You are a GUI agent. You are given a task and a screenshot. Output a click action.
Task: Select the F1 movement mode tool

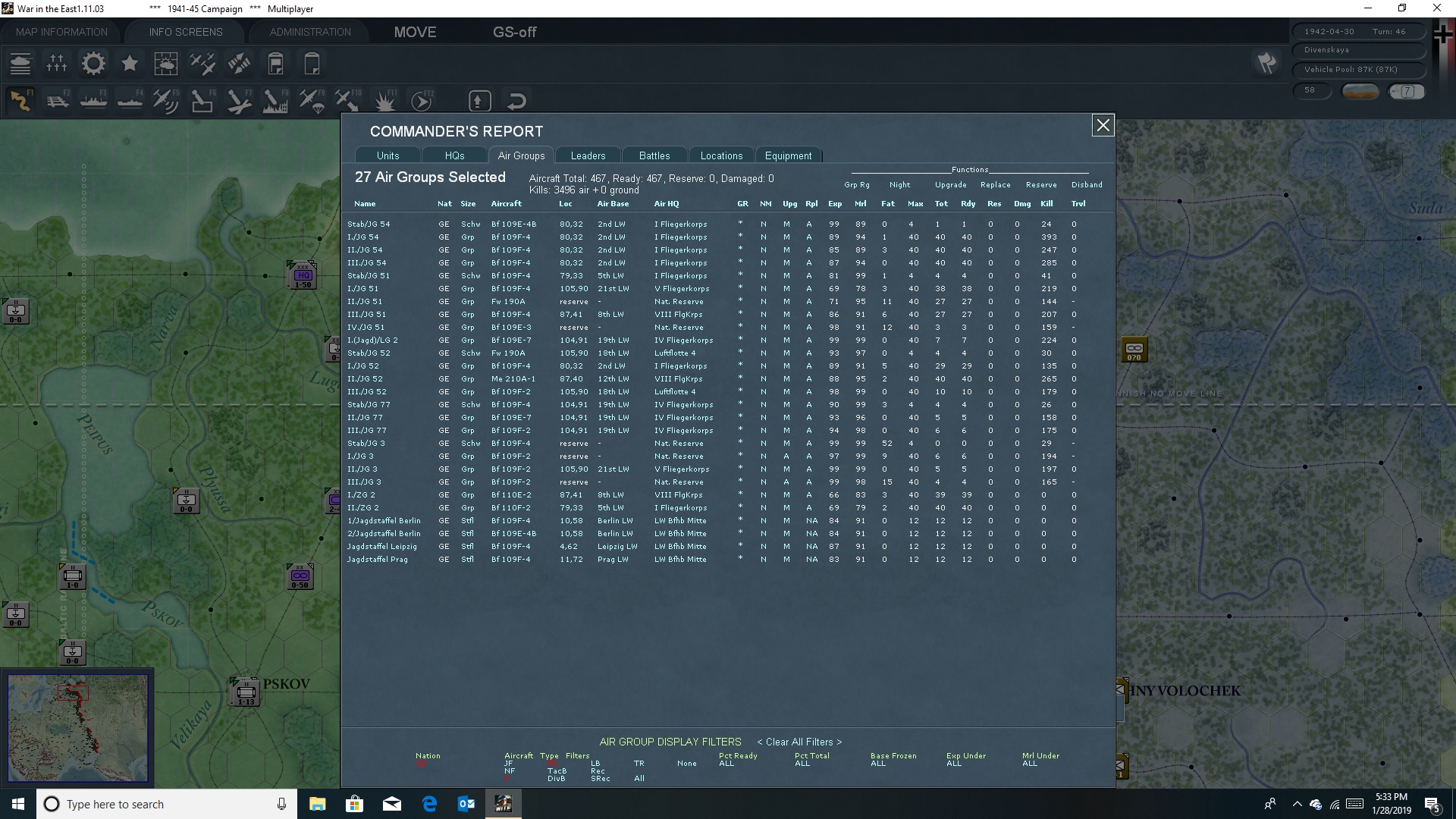(x=20, y=99)
